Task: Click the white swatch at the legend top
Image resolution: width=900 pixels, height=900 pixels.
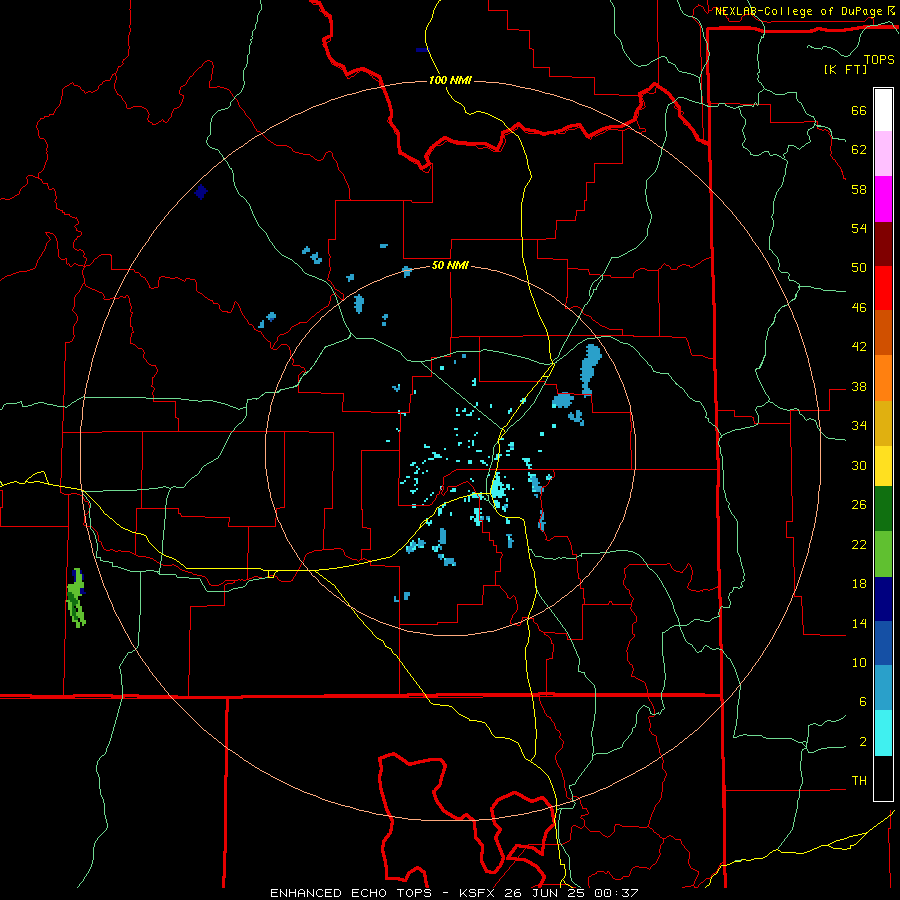Action: pos(883,110)
